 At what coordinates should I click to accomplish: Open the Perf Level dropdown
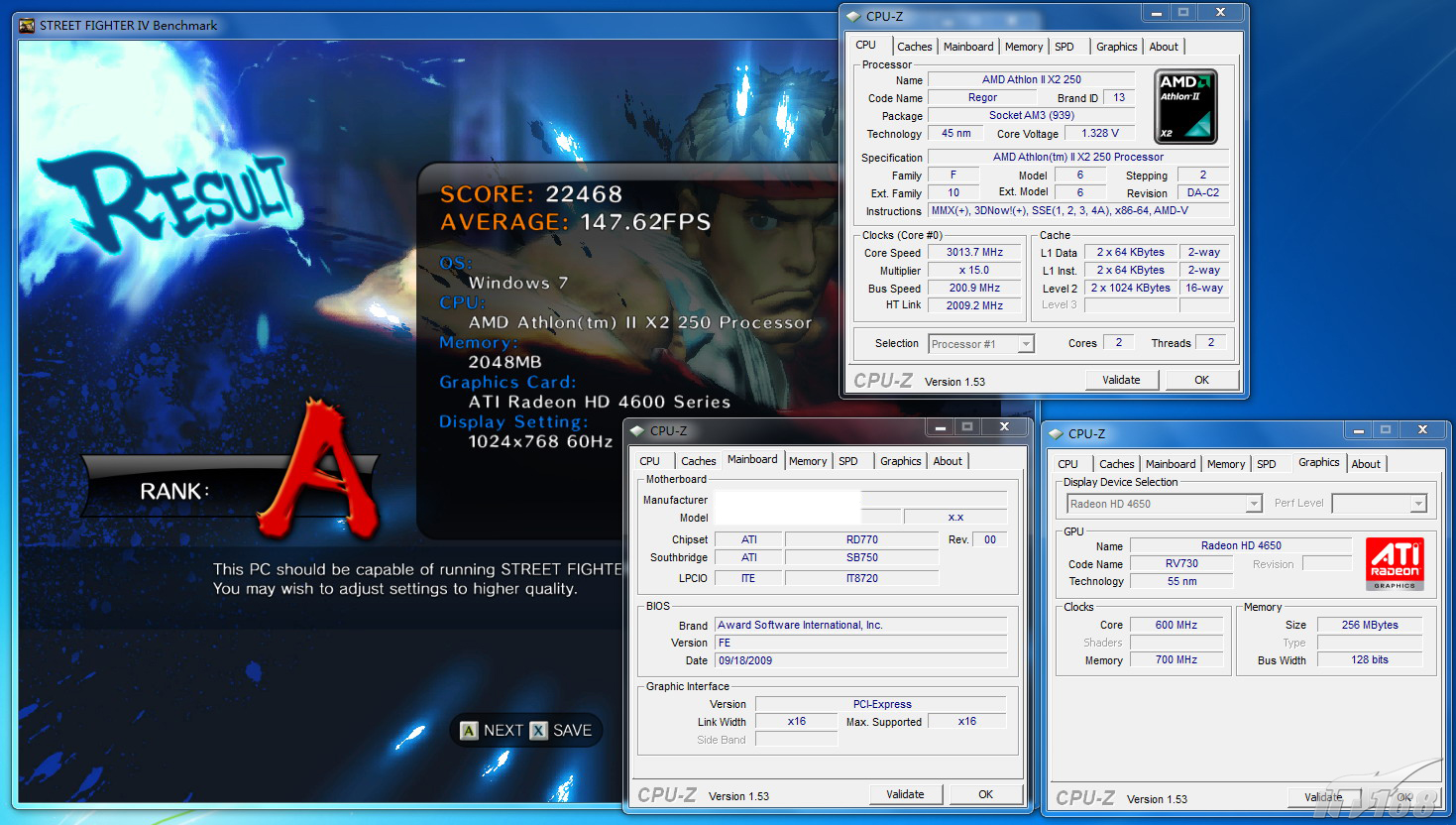coord(1380,504)
